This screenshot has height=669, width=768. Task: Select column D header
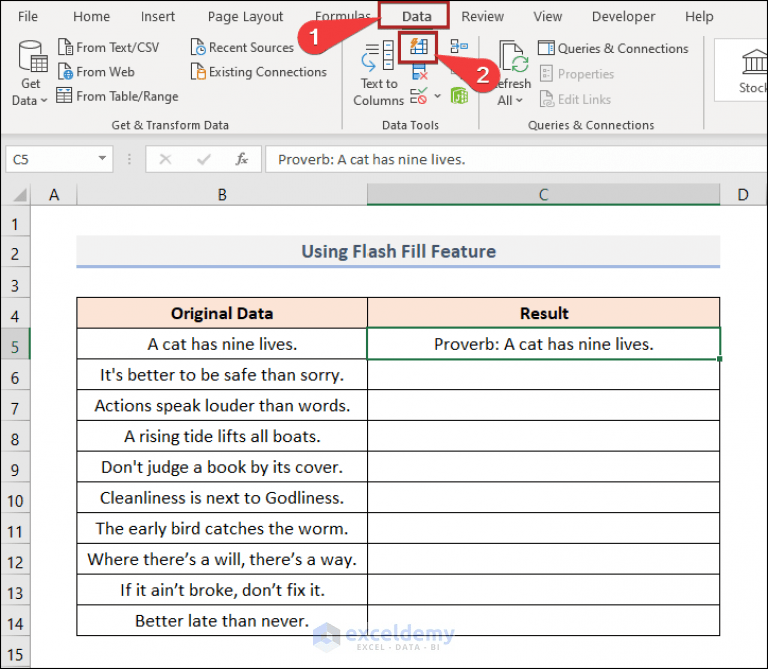(743, 194)
